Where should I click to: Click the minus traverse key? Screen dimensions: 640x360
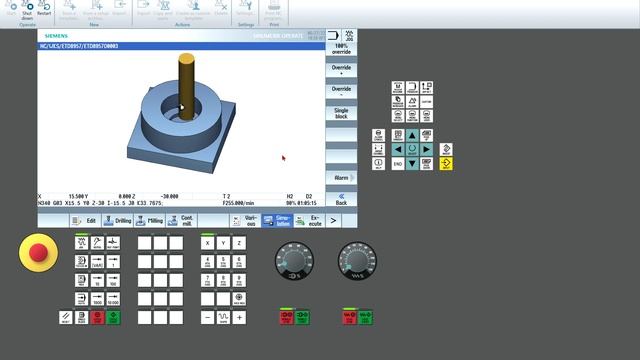[207, 318]
